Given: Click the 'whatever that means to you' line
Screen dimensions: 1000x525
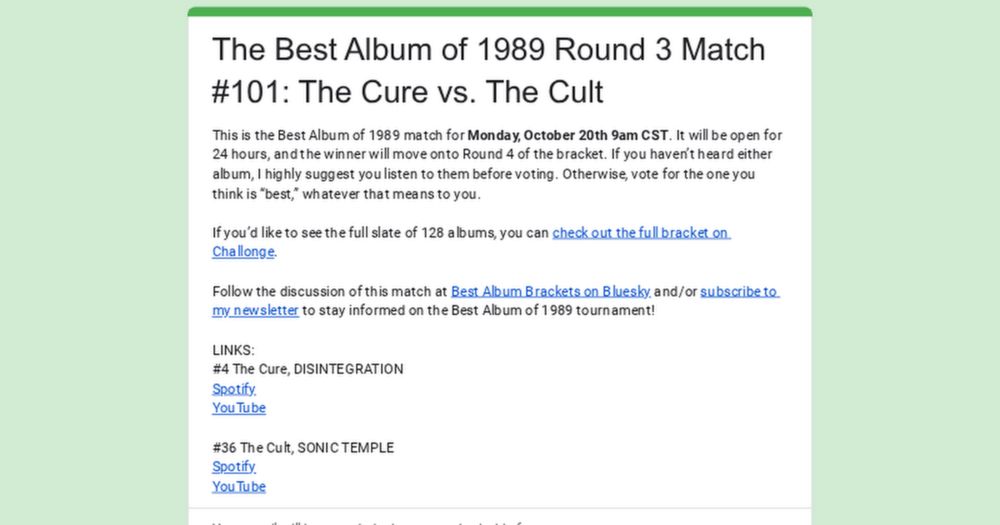Looking at the screenshot, I should pyautogui.click(x=346, y=194).
